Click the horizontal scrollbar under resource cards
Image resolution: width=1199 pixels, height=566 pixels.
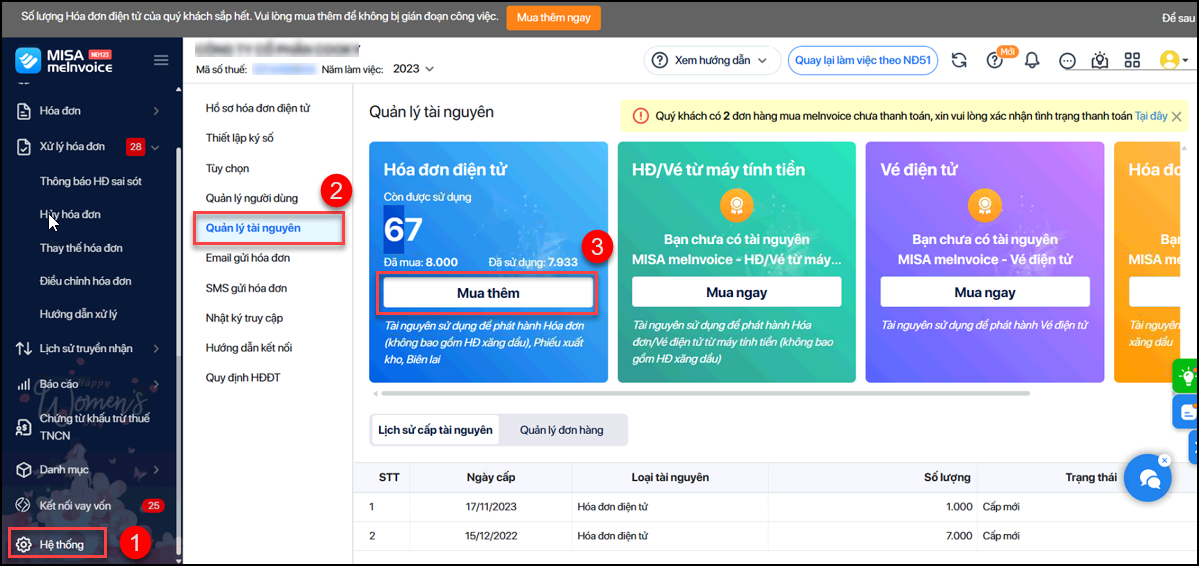[700, 393]
